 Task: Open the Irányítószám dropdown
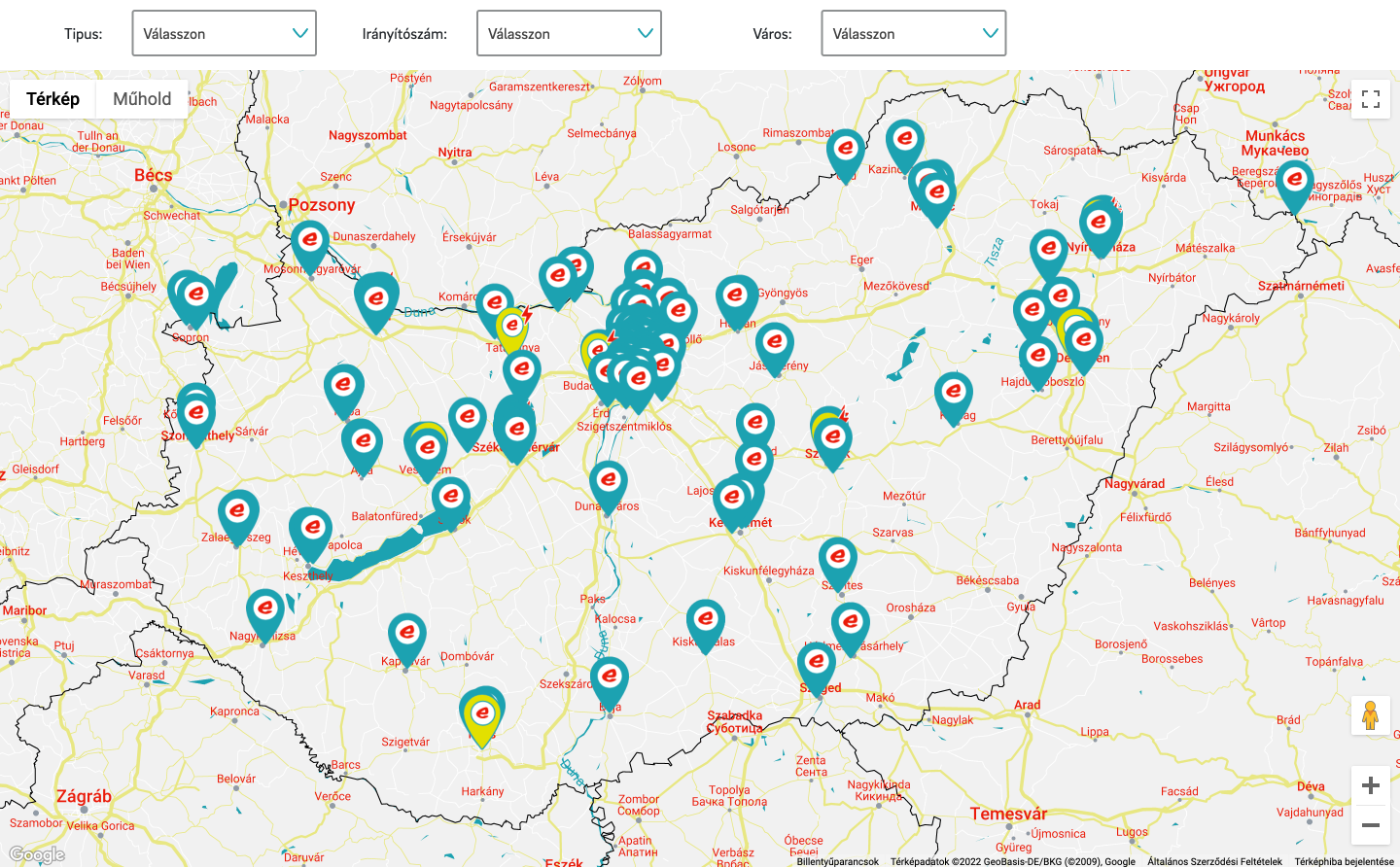coord(569,33)
